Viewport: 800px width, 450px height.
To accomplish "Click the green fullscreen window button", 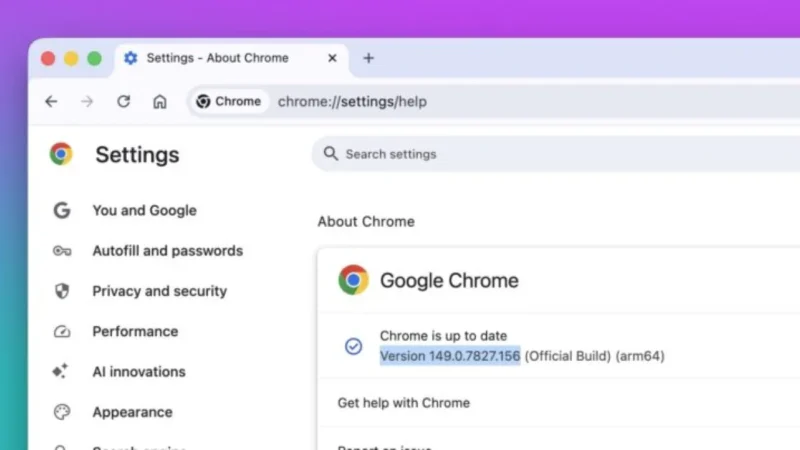I will click(x=94, y=59).
